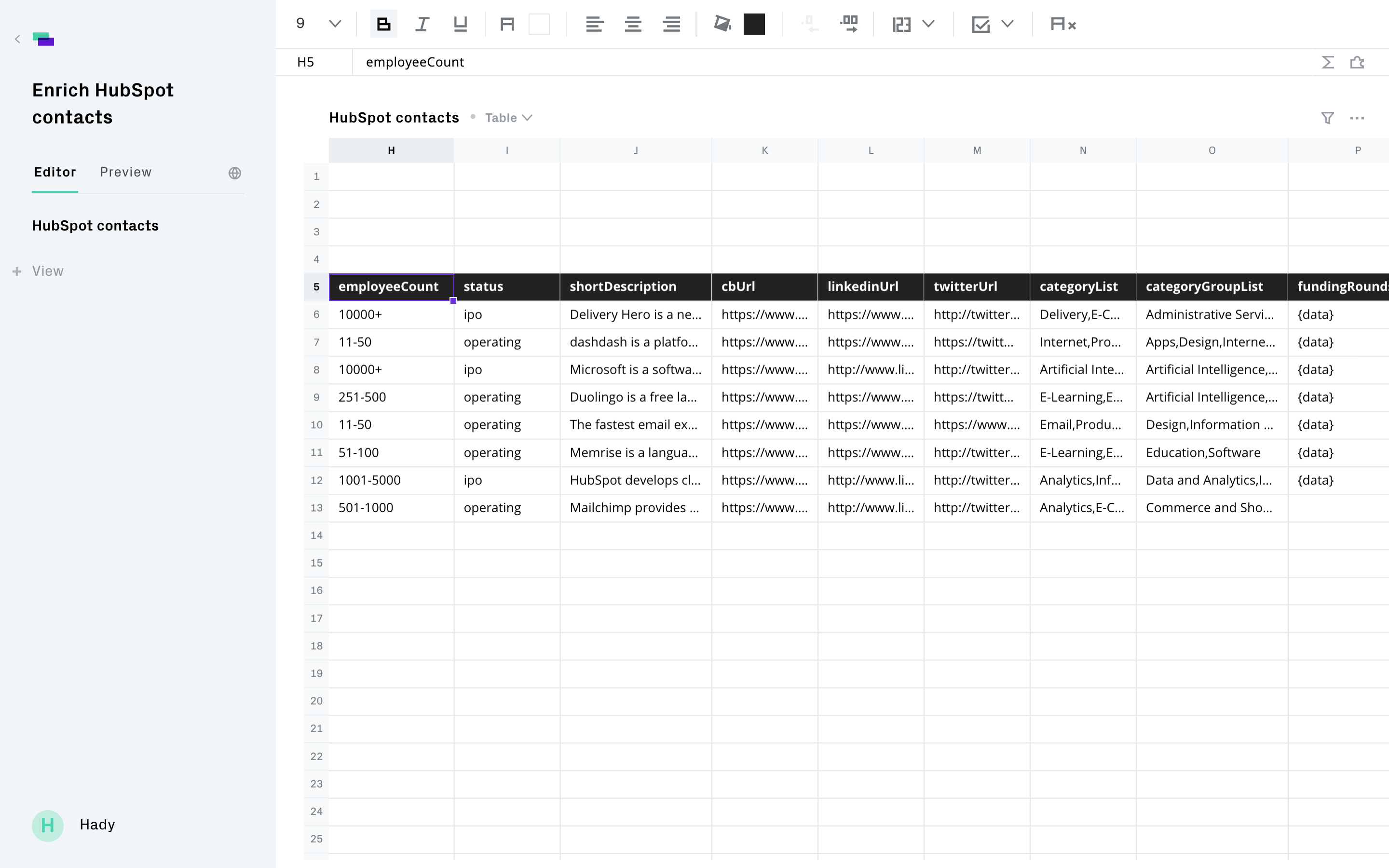Select the 'HubSpot develops cl...' cell
The image size is (1389, 868).
(x=636, y=480)
